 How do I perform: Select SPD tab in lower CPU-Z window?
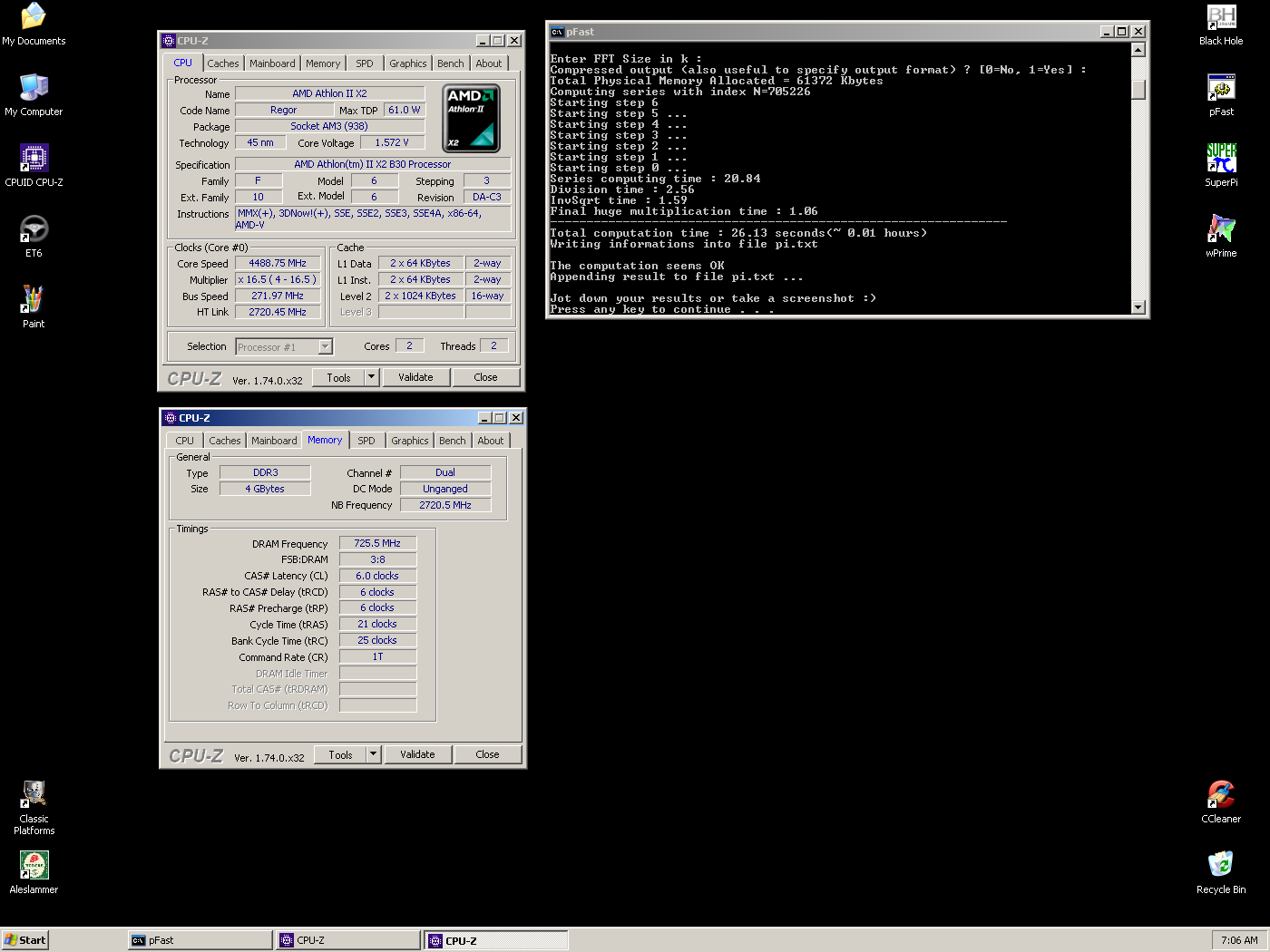point(366,441)
